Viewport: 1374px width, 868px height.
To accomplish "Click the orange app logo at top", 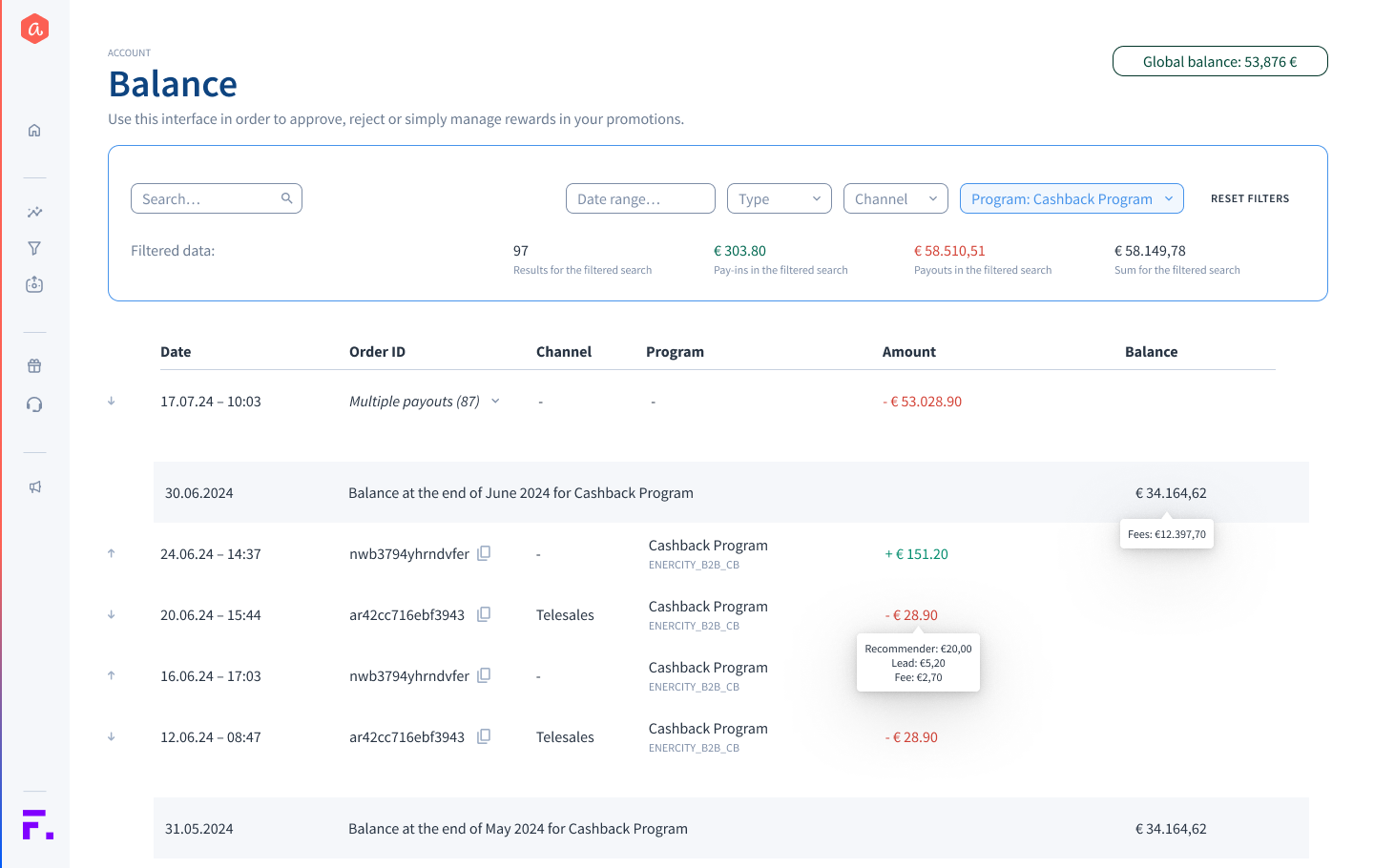I will tap(34, 30).
